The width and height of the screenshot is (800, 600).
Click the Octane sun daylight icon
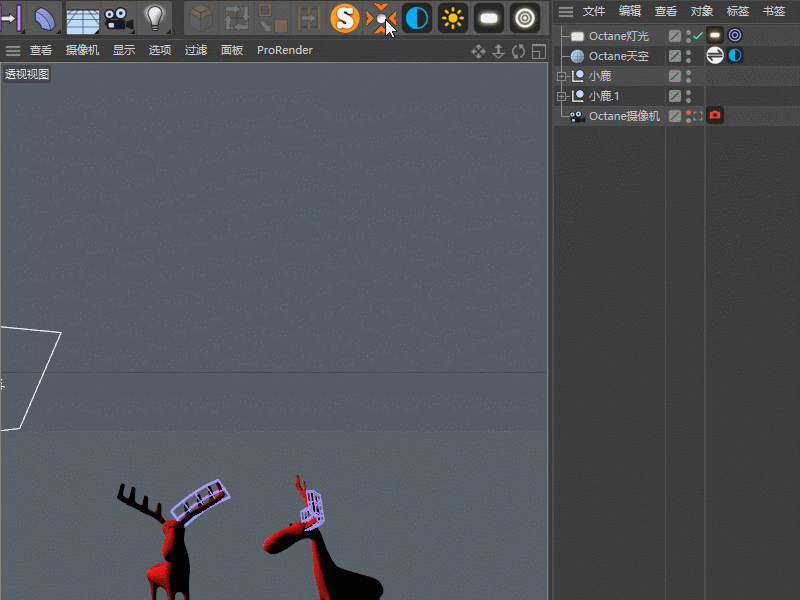click(x=453, y=18)
